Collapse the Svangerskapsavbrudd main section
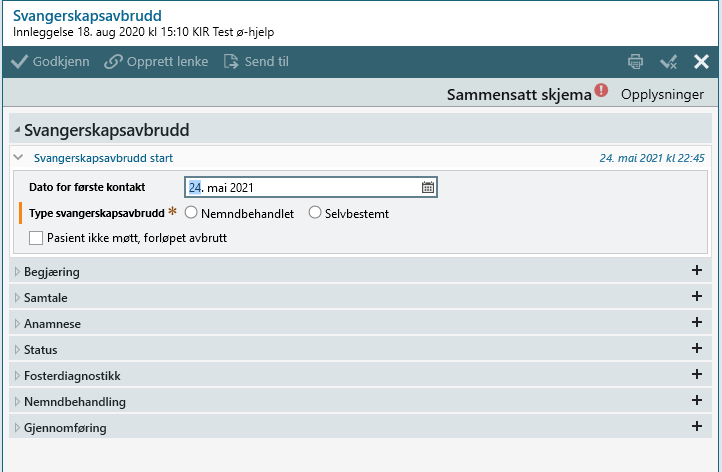 17,130
